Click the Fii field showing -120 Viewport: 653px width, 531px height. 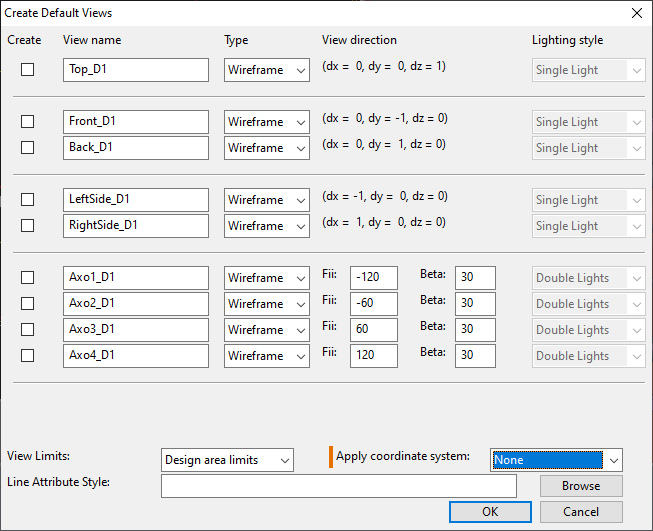[x=373, y=278]
